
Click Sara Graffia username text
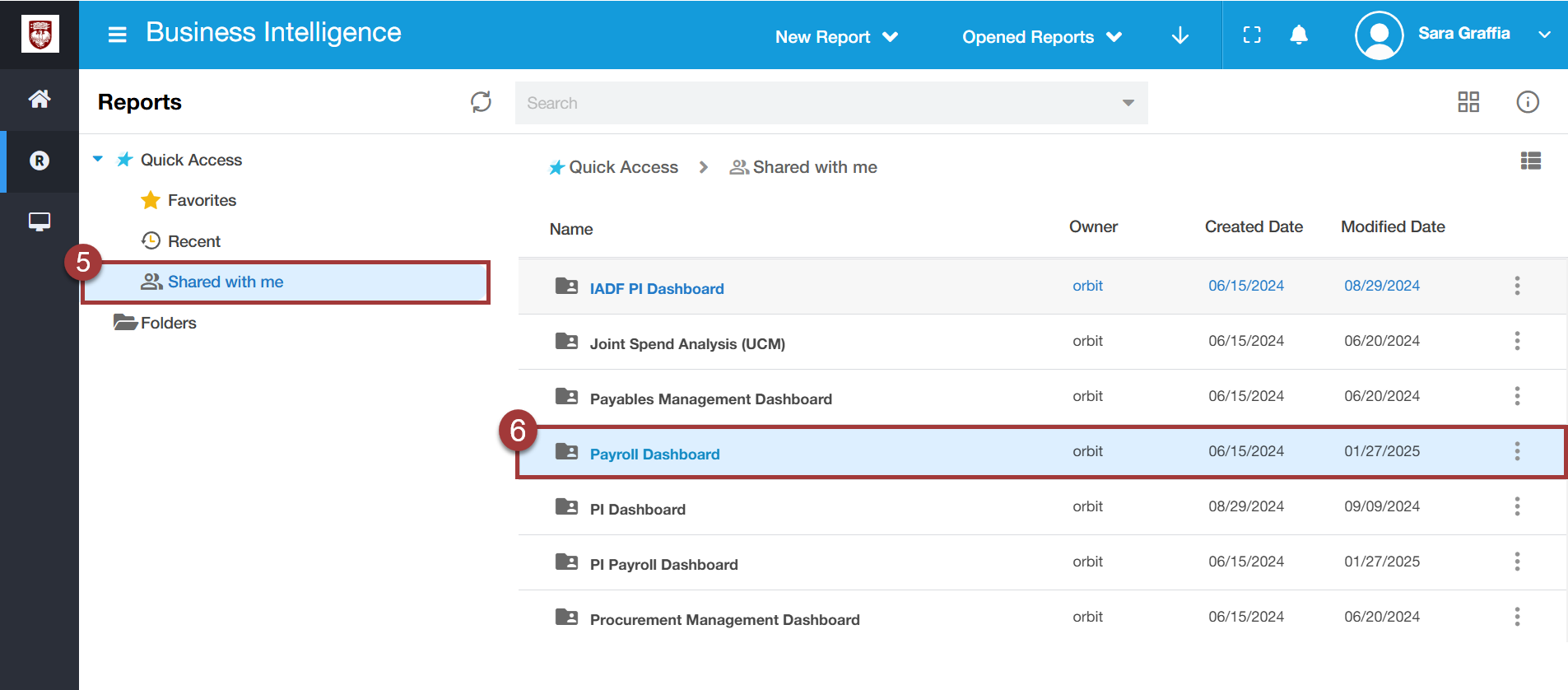point(1463,34)
